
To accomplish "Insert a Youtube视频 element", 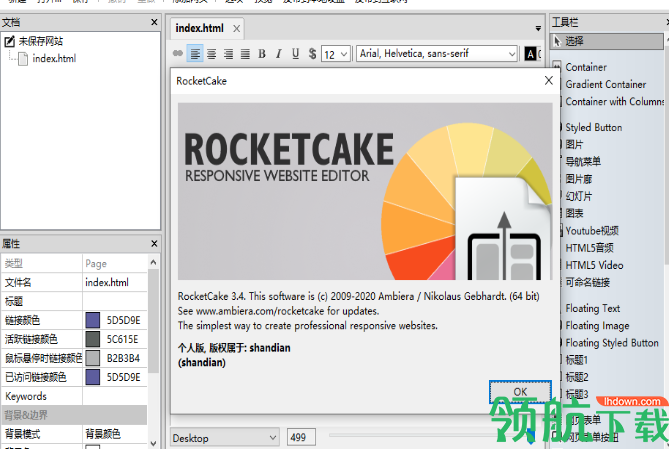I will pos(592,231).
